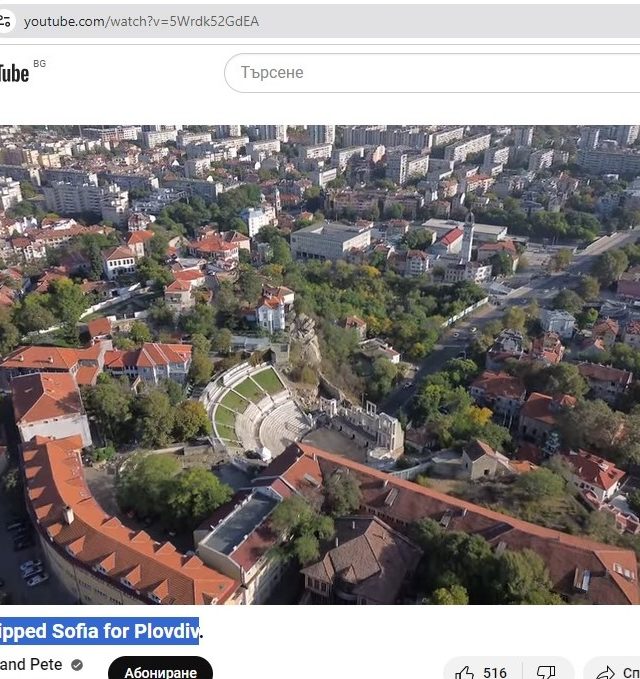Click the site info icon in address bar
Viewport: 640px width, 679px height.
click(x=5, y=21)
